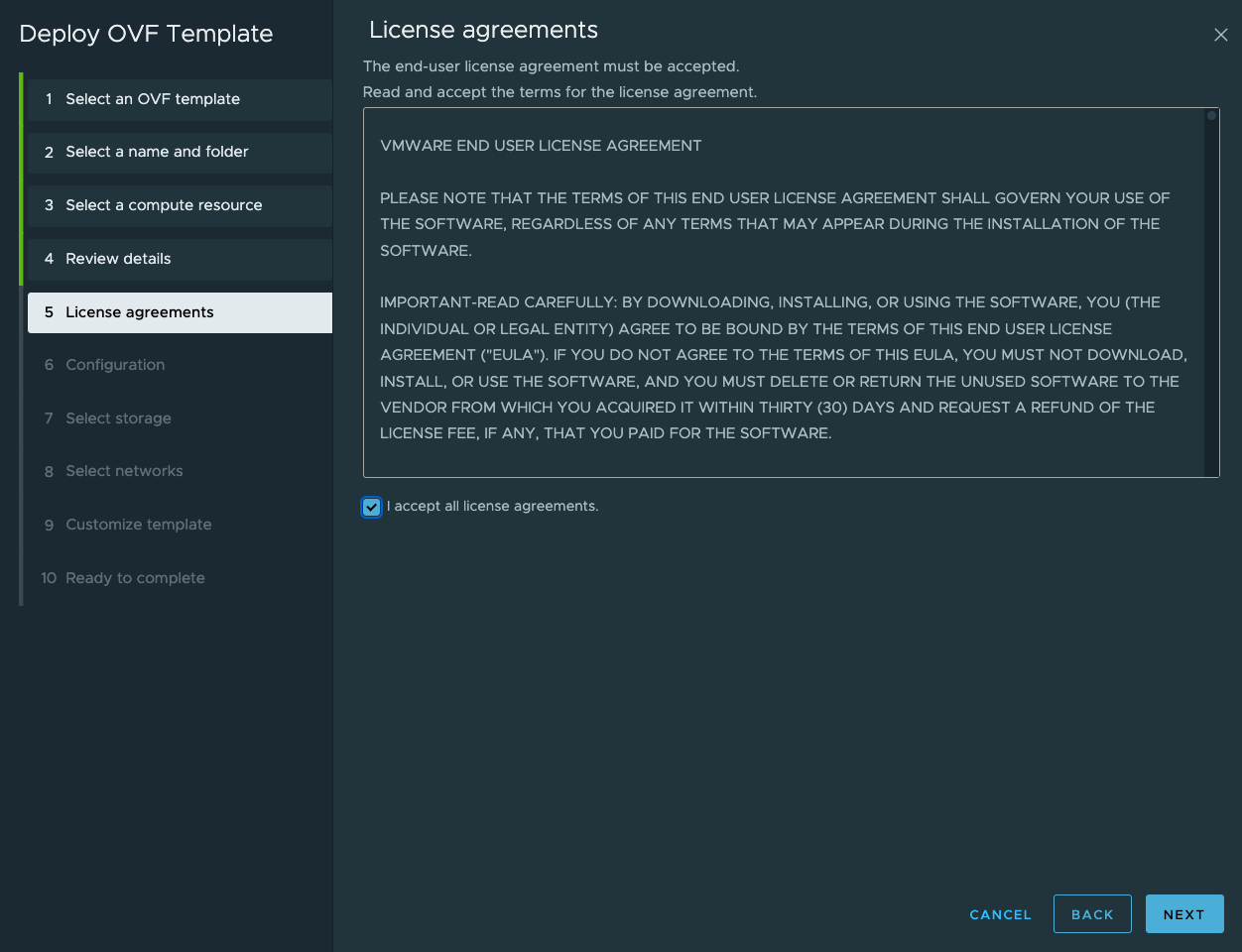Cancel the OVF deployment wizard
Image resolution: width=1242 pixels, height=952 pixels.
click(x=1000, y=914)
